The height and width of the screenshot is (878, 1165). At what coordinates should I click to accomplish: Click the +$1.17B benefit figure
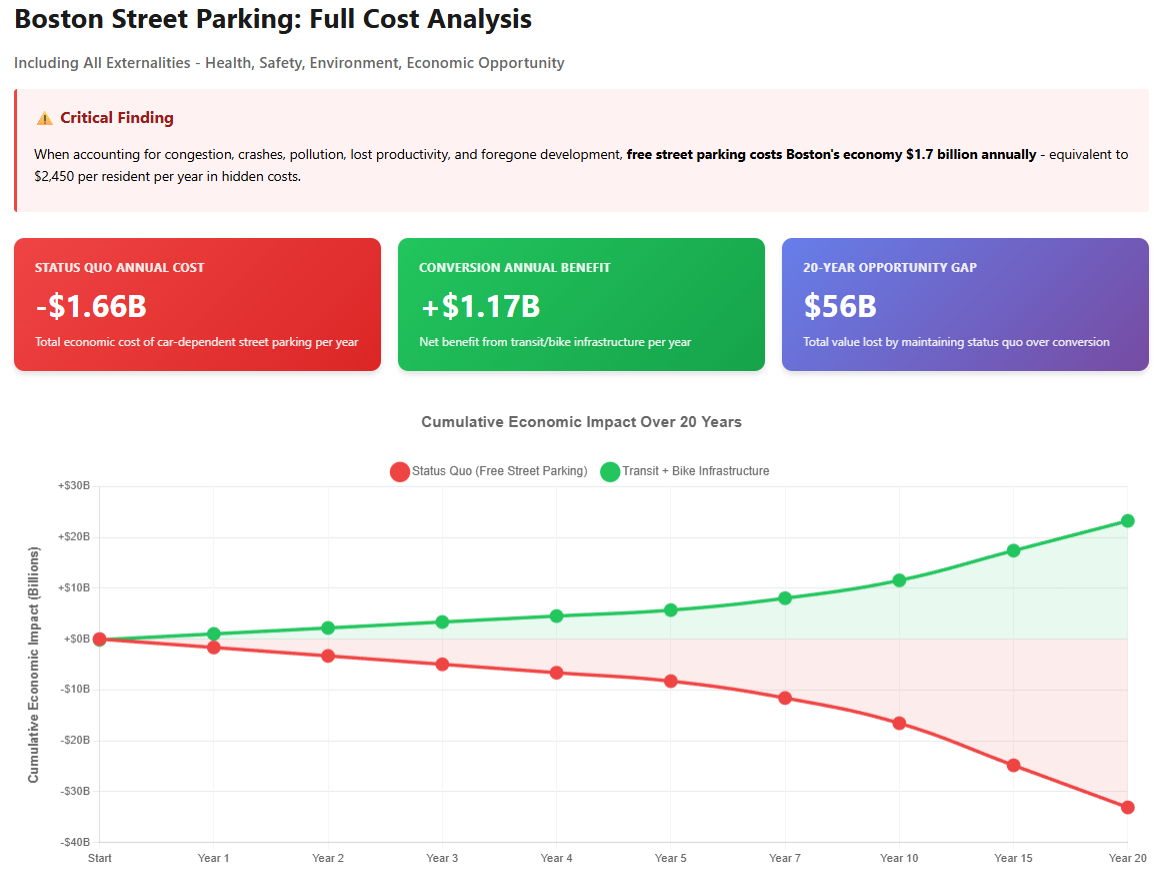[x=480, y=306]
